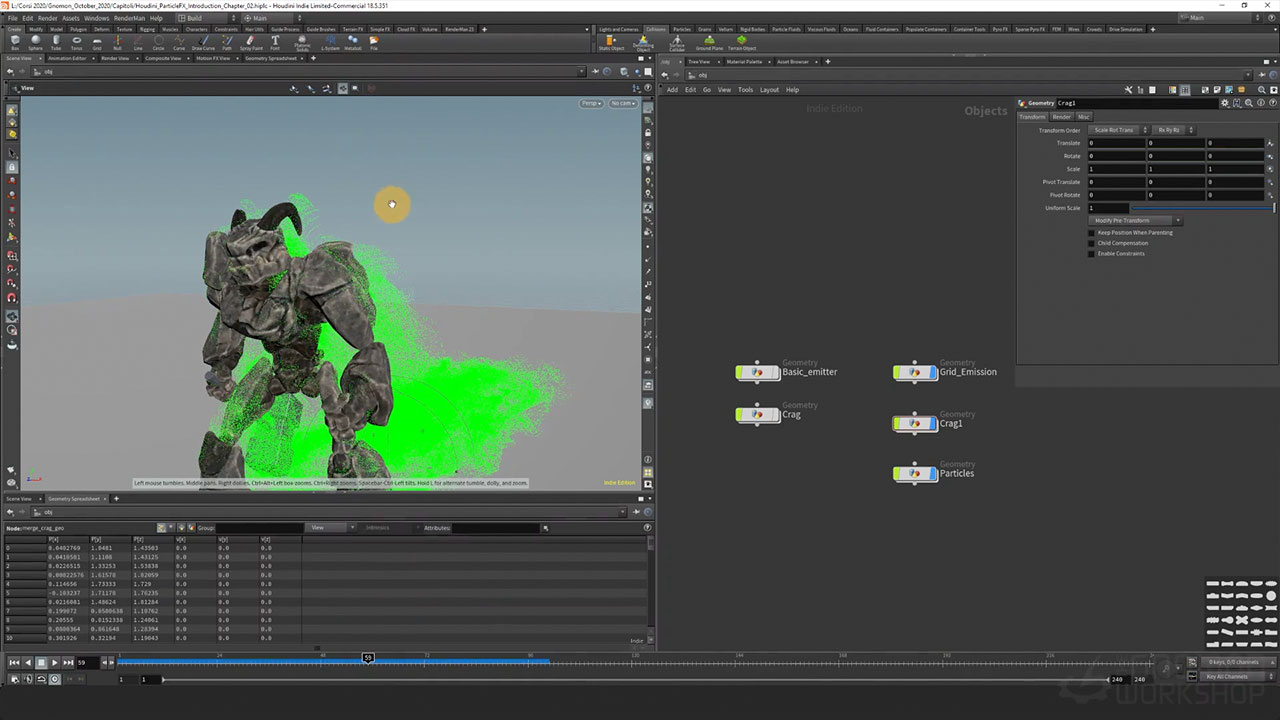Switch to the Render parameter tab
The image size is (1280, 720).
click(x=1061, y=117)
